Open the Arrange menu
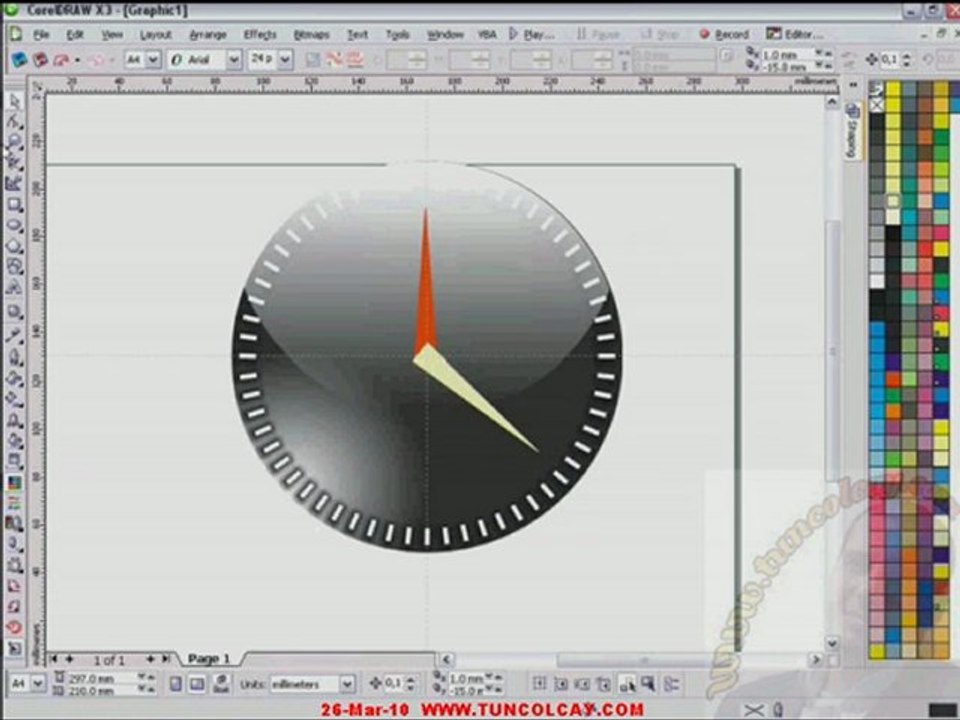The height and width of the screenshot is (720, 960). 208,34
